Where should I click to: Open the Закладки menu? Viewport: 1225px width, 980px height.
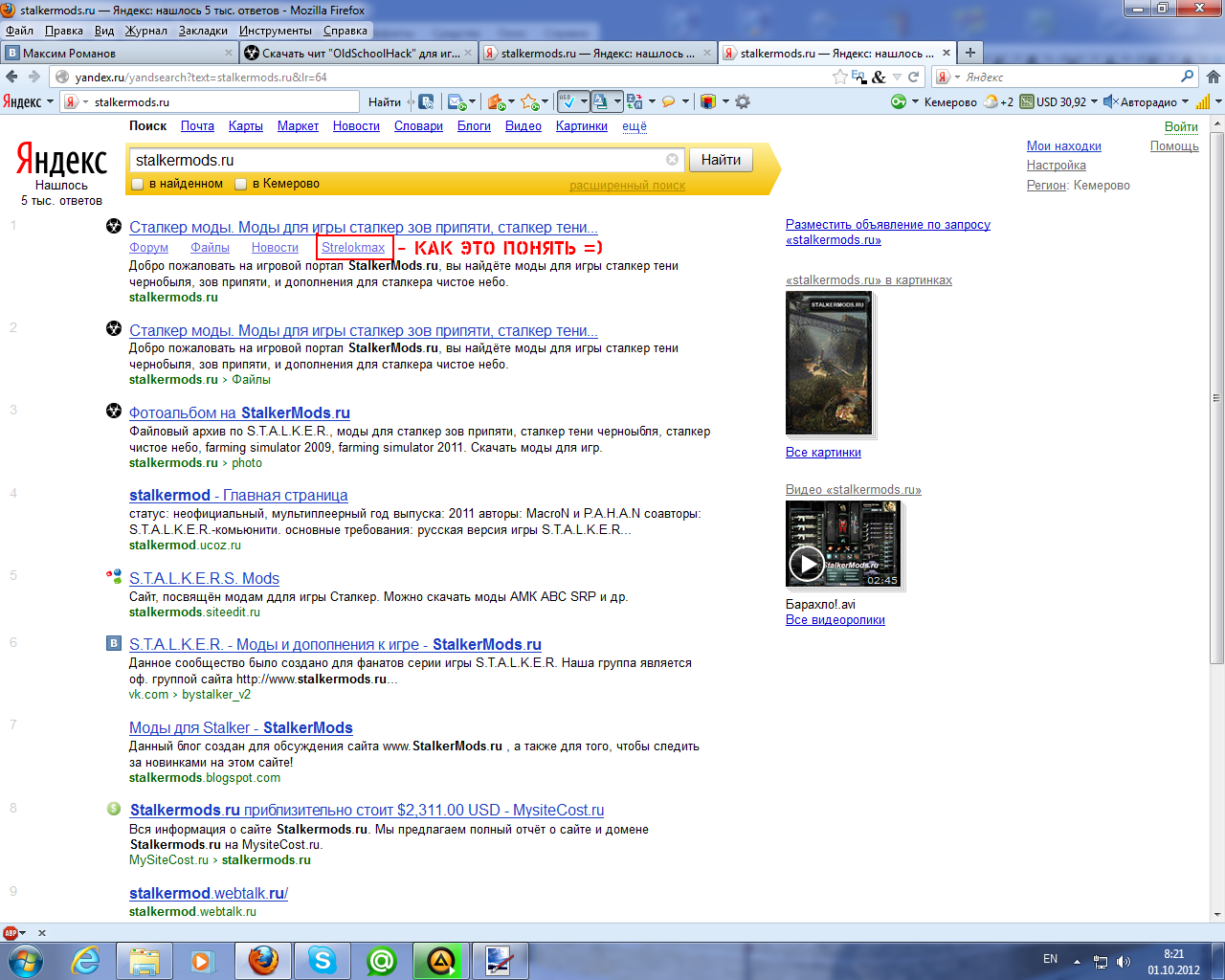203,31
